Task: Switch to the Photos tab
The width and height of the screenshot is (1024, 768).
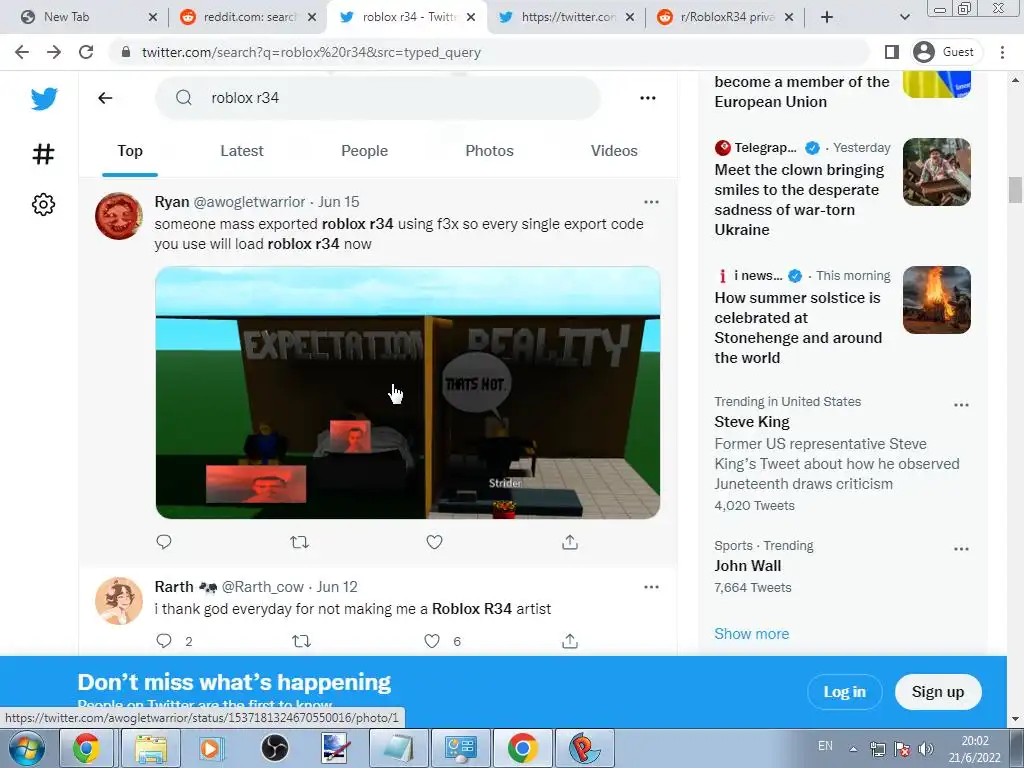Action: (x=489, y=151)
